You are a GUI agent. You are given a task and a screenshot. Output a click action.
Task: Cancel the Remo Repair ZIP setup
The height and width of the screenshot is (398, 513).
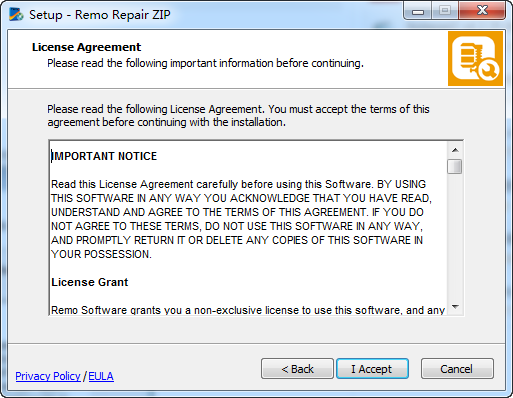pos(457,369)
